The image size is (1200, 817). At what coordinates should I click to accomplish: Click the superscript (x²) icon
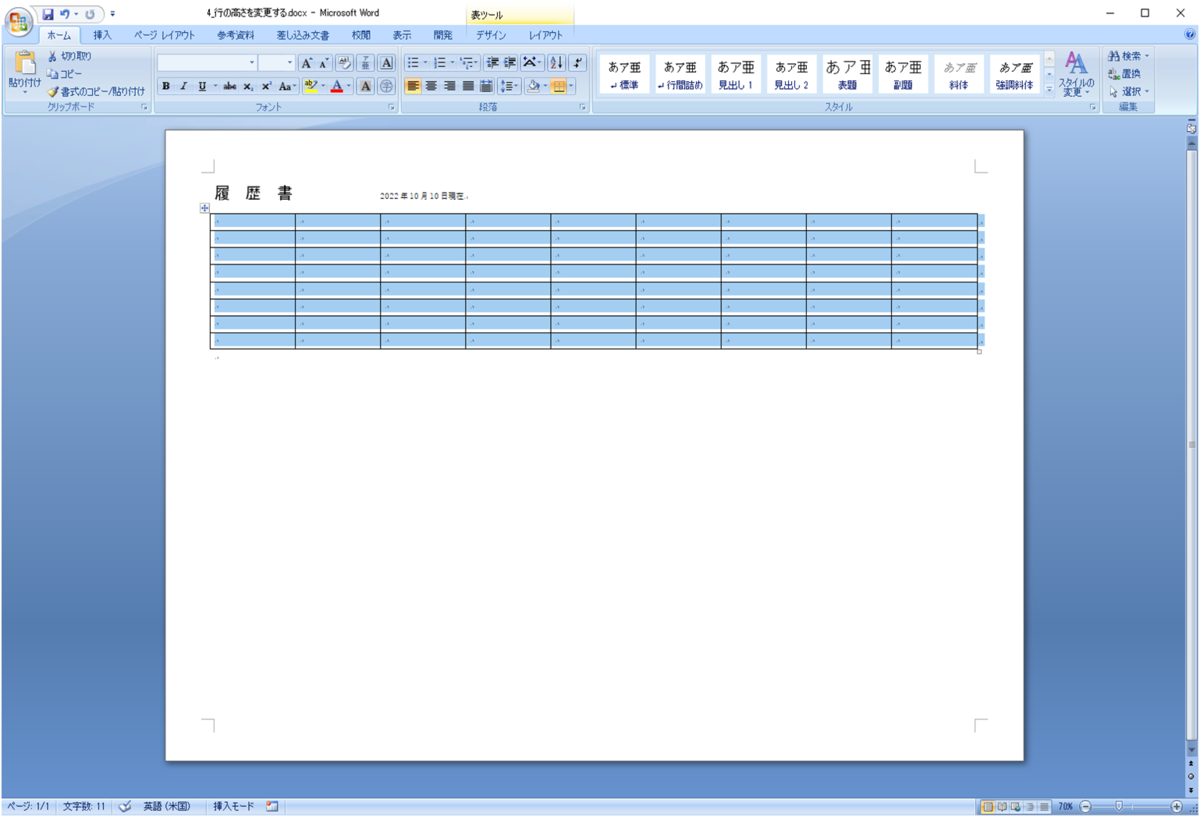[x=266, y=86]
